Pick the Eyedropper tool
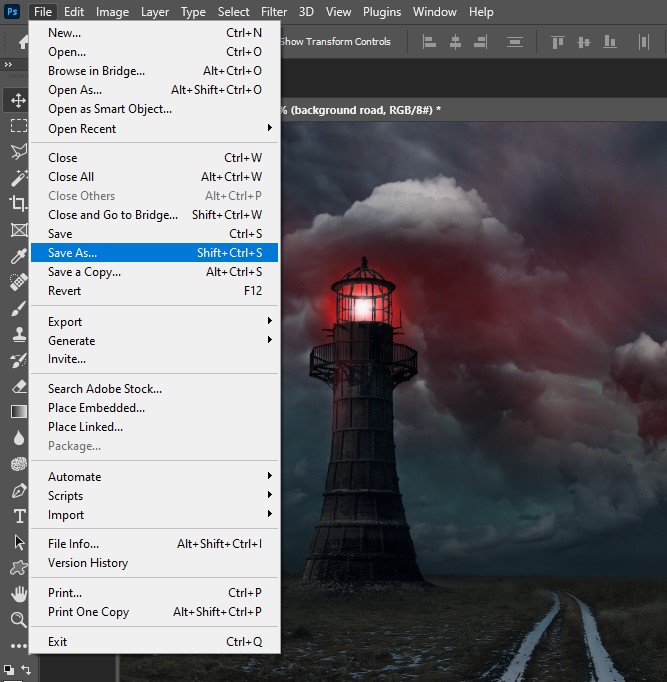The height and width of the screenshot is (682, 667). 18,257
